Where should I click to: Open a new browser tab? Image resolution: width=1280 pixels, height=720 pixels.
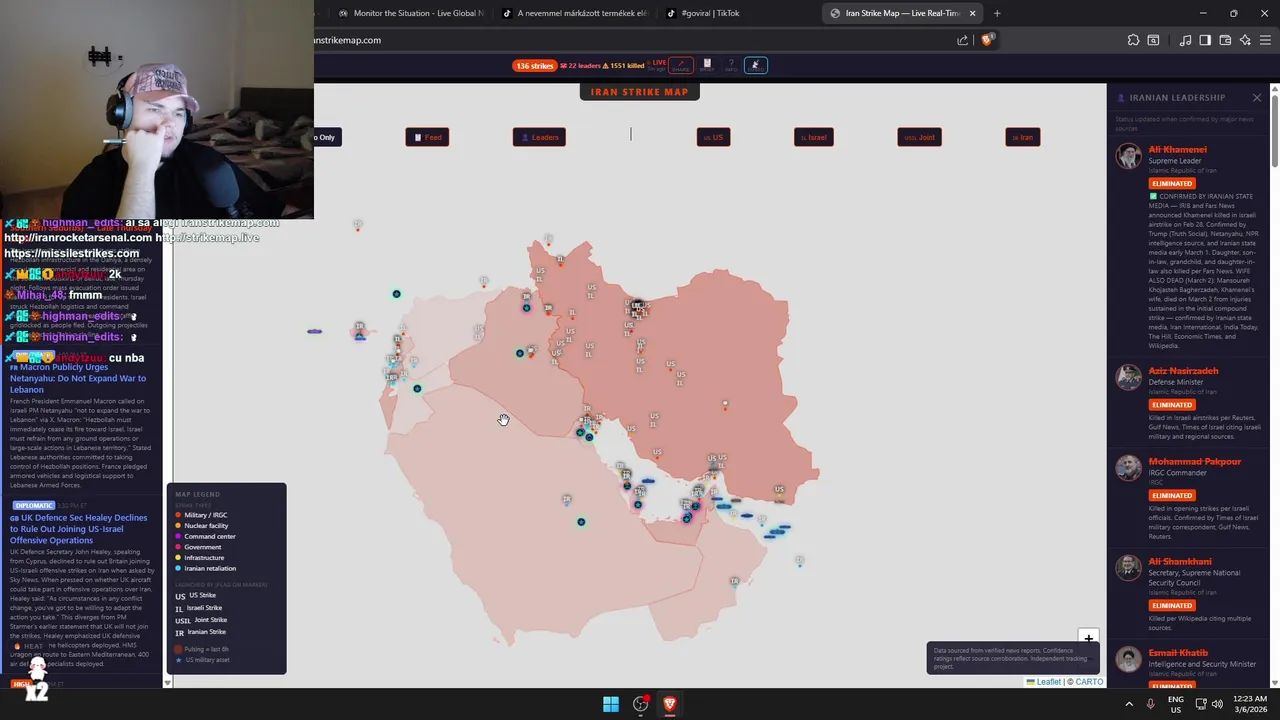pyautogui.click(x=997, y=13)
